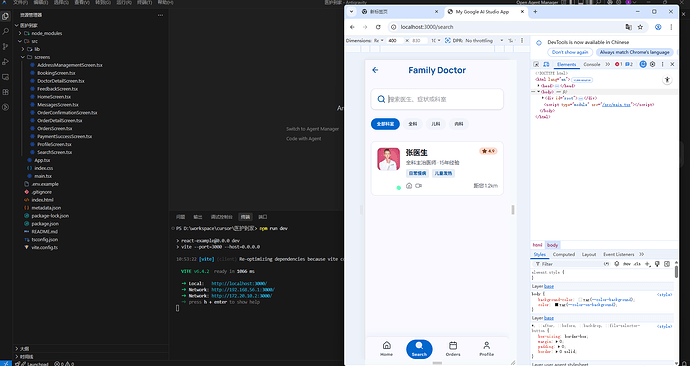Open Run and Debug in the activity bar
Screen dimensions: 690x366
pyautogui.click(x=5, y=62)
